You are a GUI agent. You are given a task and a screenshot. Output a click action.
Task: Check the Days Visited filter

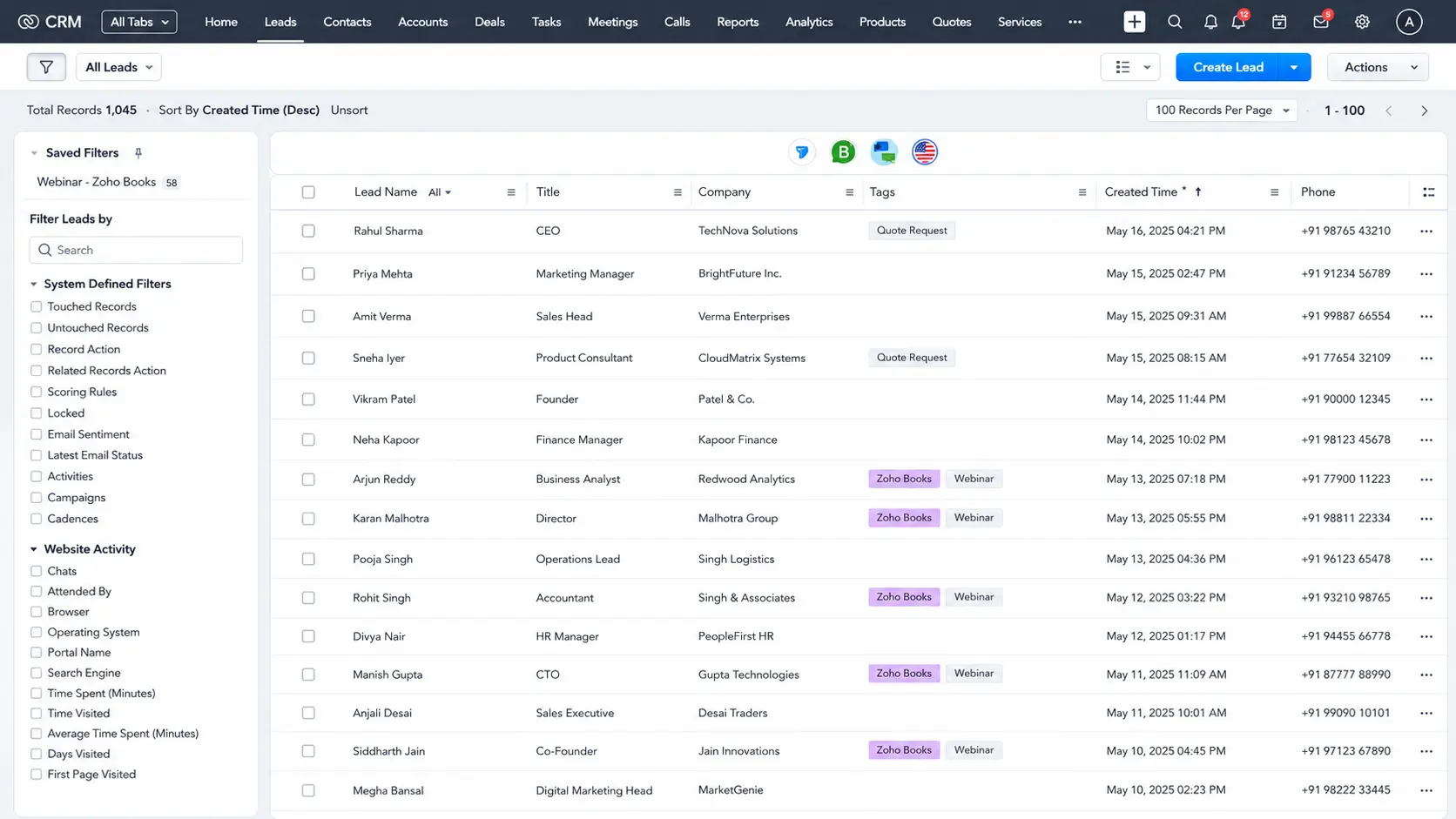click(x=36, y=755)
